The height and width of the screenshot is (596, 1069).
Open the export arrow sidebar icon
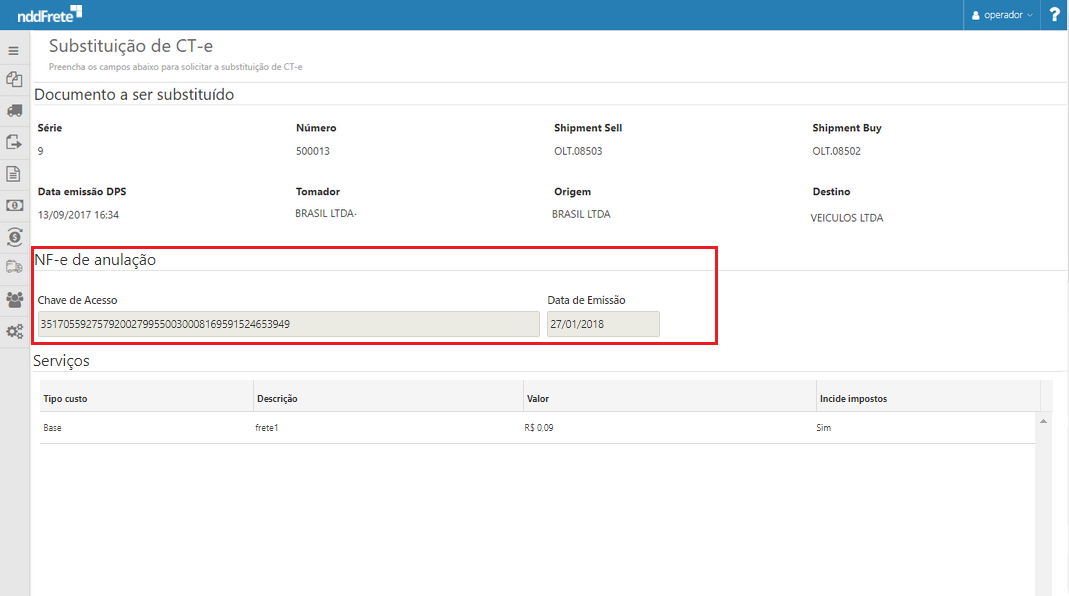pyautogui.click(x=14, y=142)
